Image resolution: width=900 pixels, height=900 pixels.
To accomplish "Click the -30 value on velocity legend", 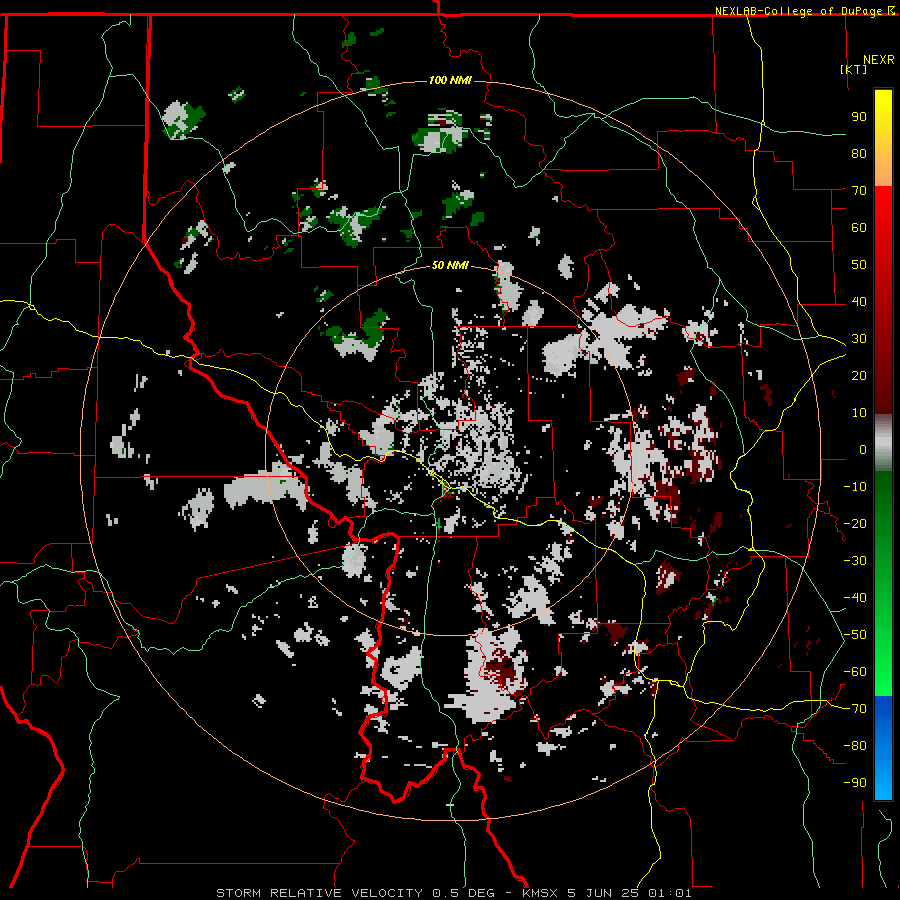I will click(855, 561).
